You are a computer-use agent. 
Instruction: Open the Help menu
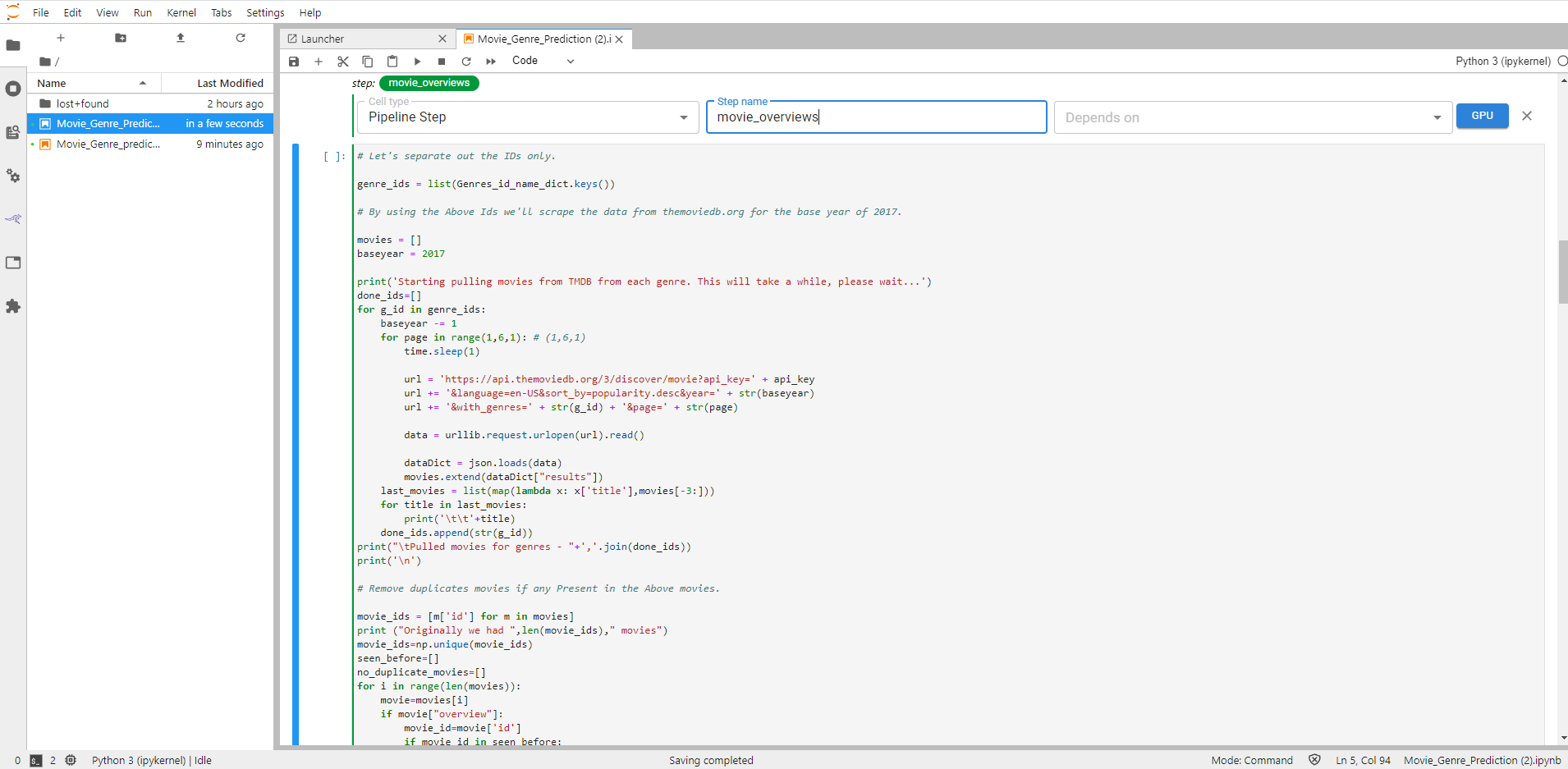pyautogui.click(x=310, y=12)
